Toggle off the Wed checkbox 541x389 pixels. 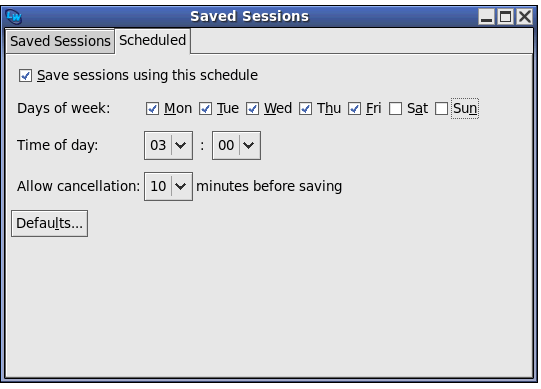[x=253, y=109]
